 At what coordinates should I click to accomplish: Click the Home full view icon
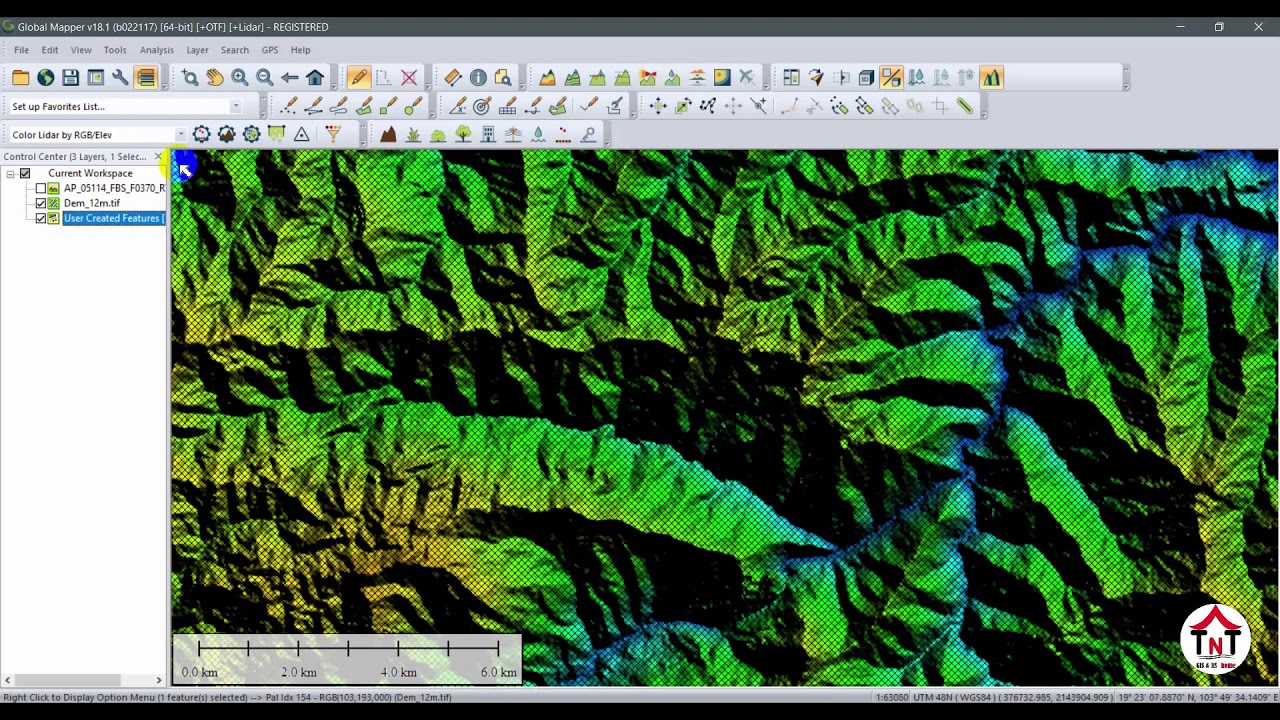click(315, 78)
